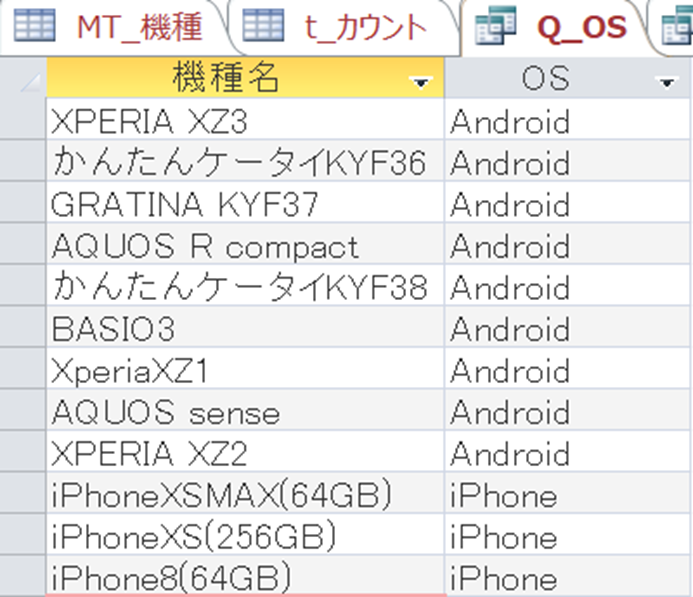Switch to the t_カウント tab label
This screenshot has width=693, height=597.
[x=364, y=28]
